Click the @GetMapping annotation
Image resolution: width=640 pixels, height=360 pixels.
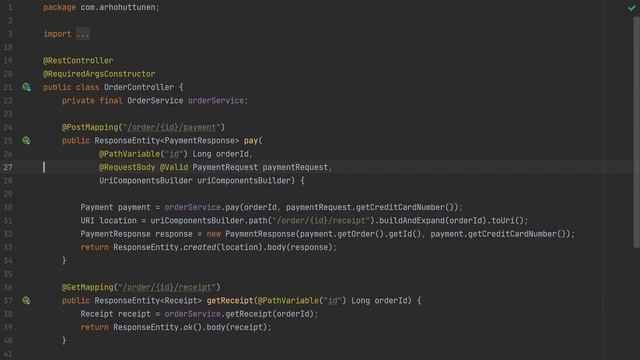click(x=87, y=287)
